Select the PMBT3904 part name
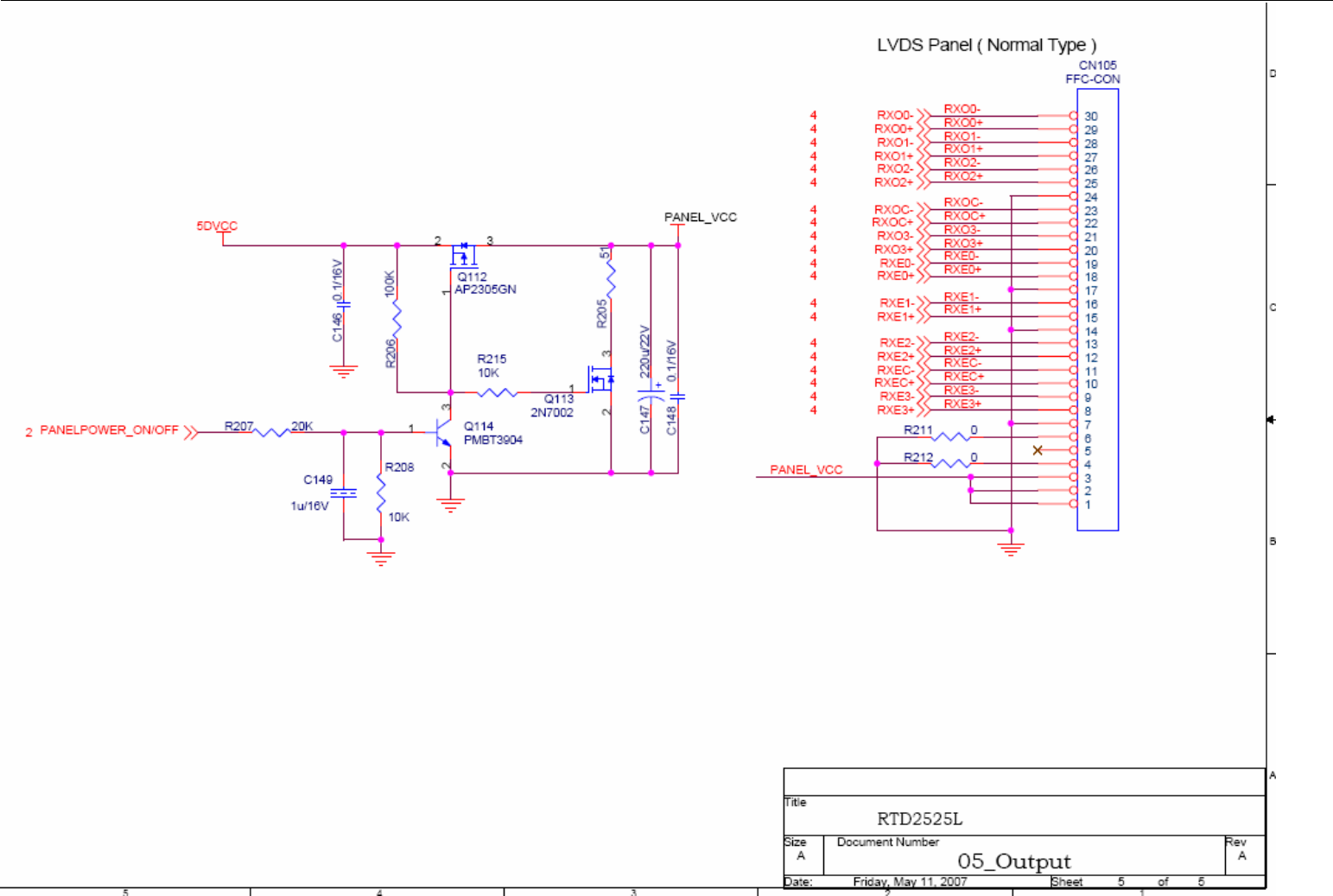 point(493,440)
